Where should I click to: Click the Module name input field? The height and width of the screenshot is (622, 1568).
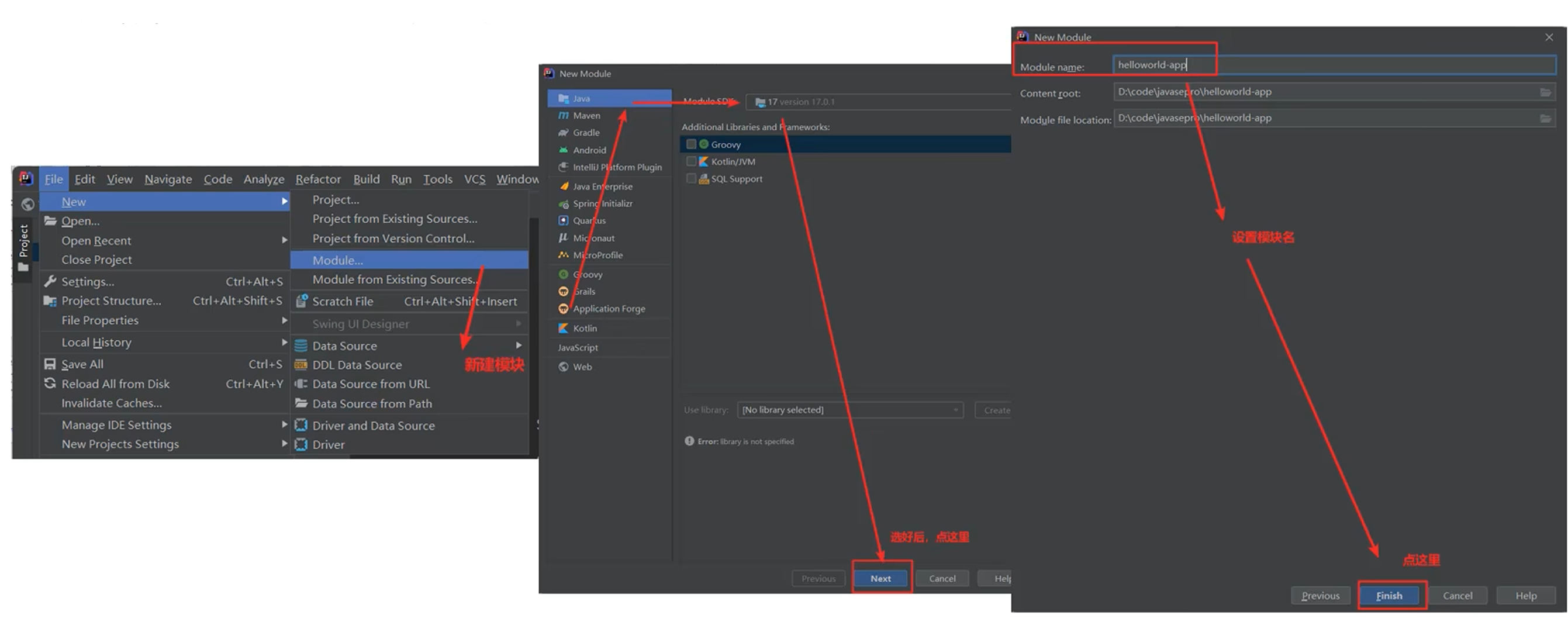pos(1334,64)
